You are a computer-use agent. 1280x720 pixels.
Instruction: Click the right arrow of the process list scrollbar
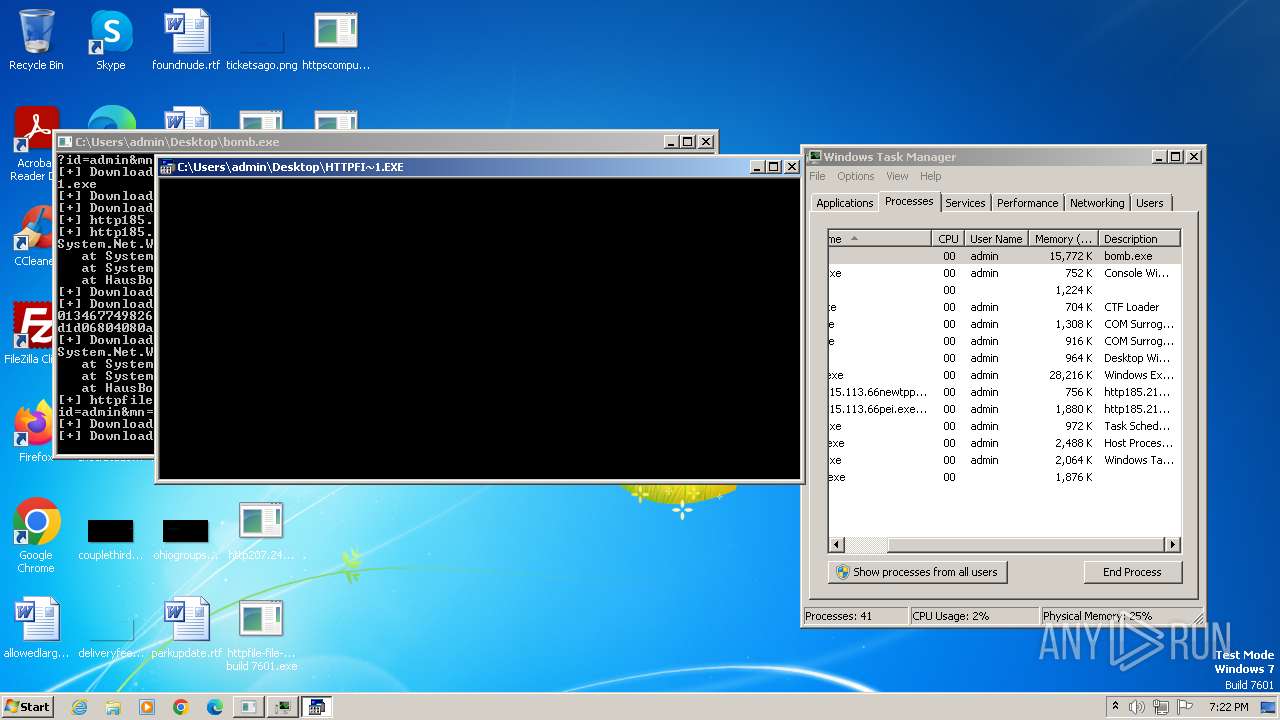tap(1172, 545)
